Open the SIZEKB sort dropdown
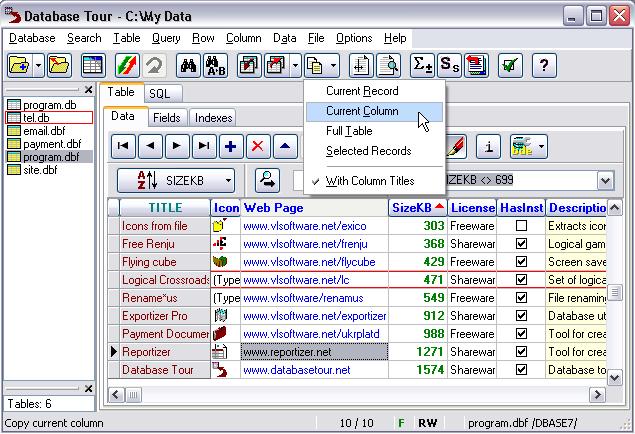 pos(228,180)
